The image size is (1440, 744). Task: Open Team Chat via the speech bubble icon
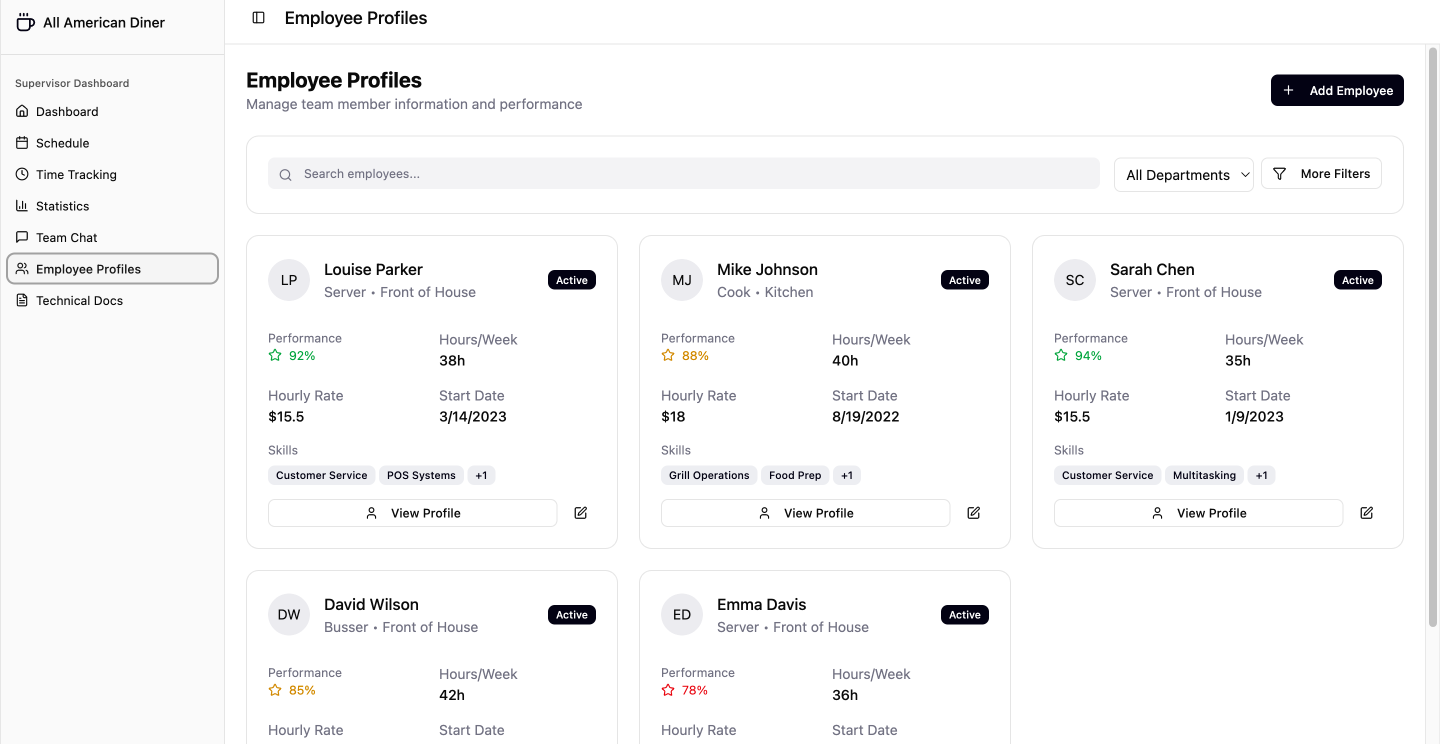21,237
